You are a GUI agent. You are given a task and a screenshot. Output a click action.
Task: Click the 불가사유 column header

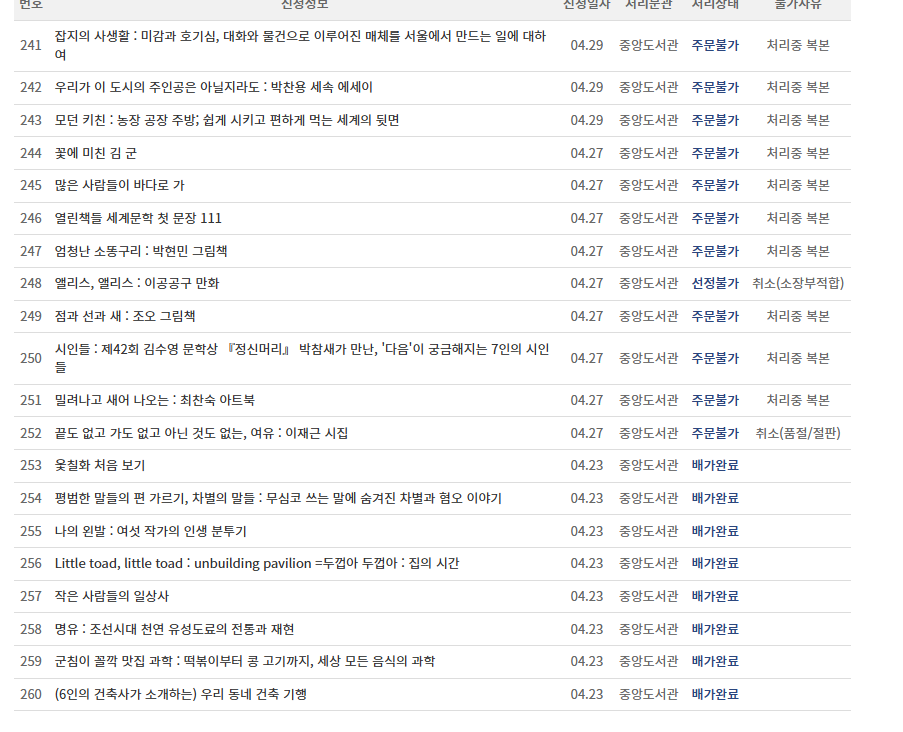coord(800,7)
